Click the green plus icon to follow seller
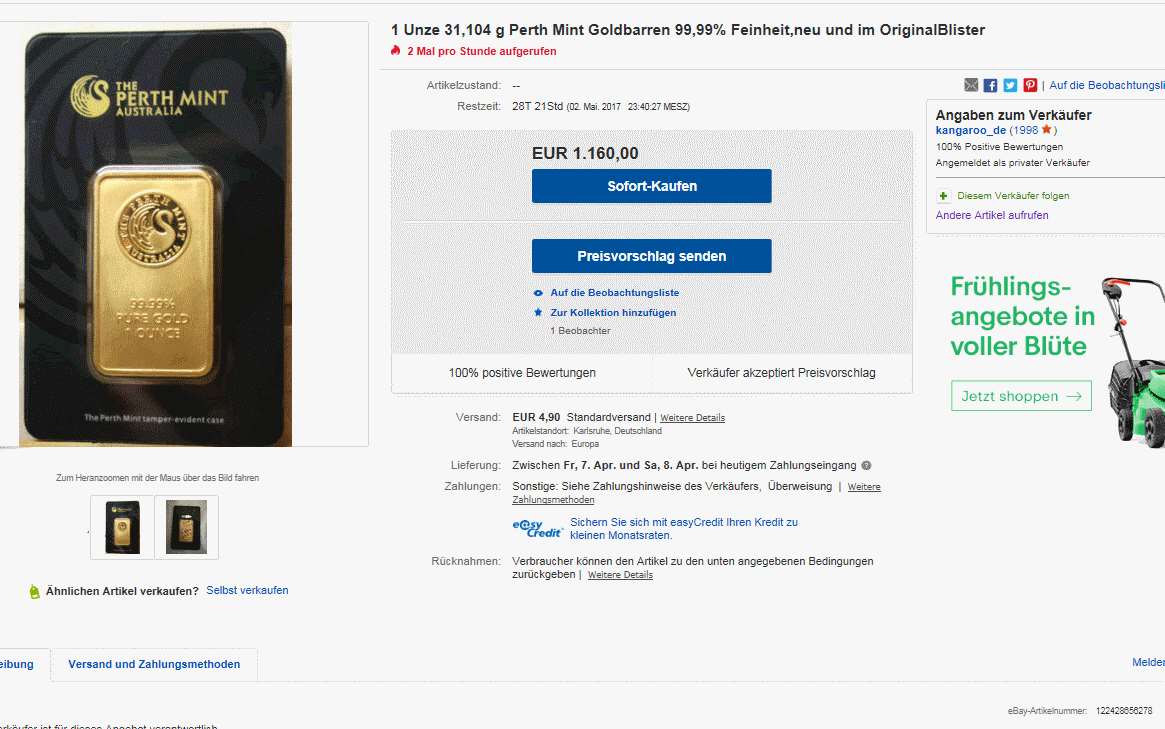Image resolution: width=1165 pixels, height=729 pixels. [943, 196]
